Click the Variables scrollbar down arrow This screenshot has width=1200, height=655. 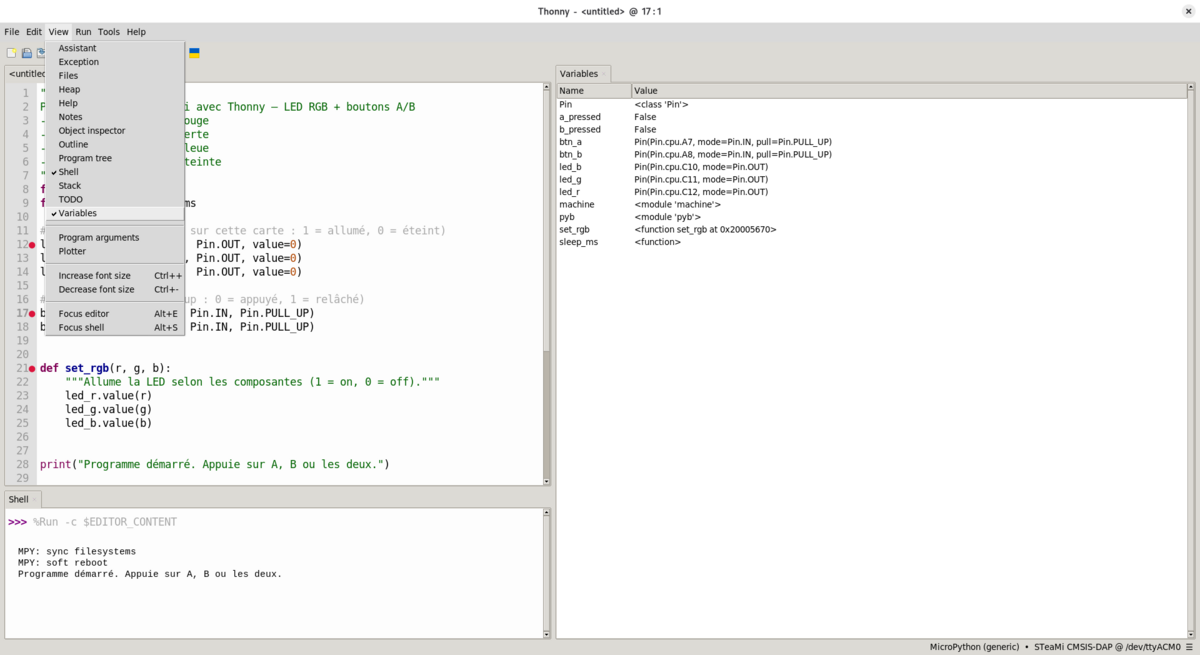[x=1190, y=634]
